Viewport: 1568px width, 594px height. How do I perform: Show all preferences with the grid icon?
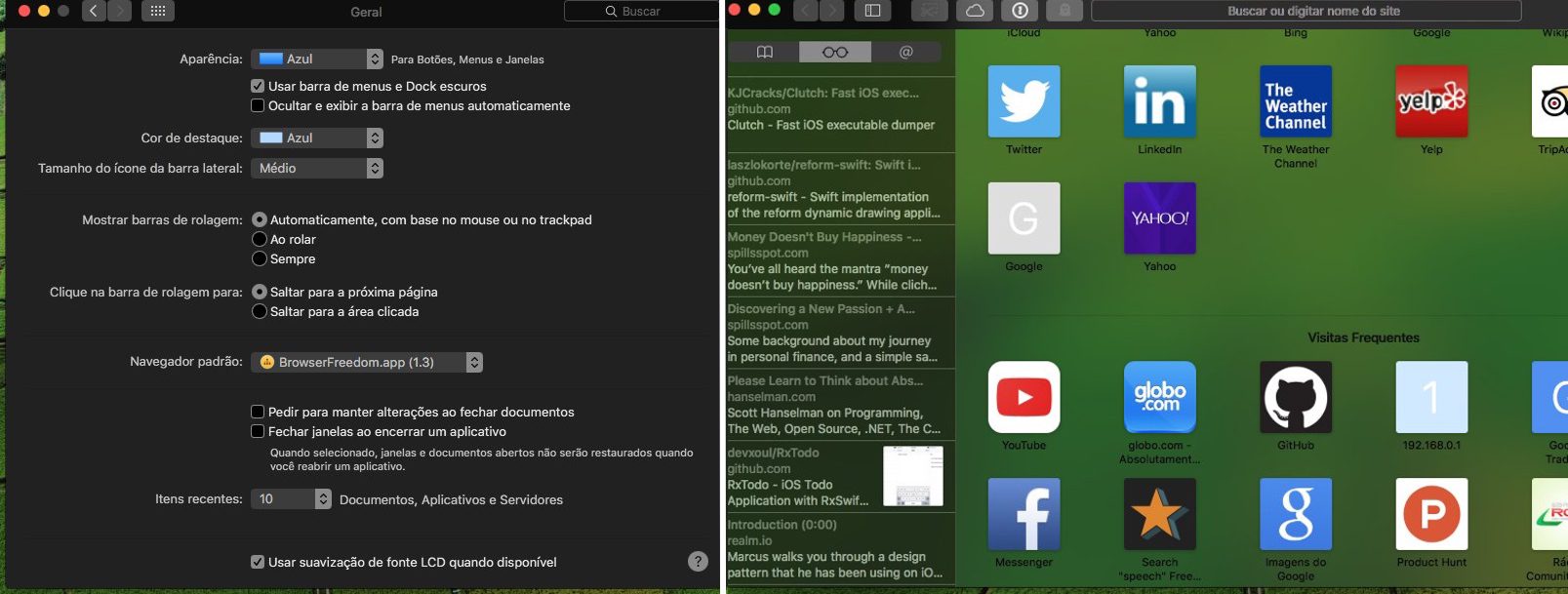(157, 11)
